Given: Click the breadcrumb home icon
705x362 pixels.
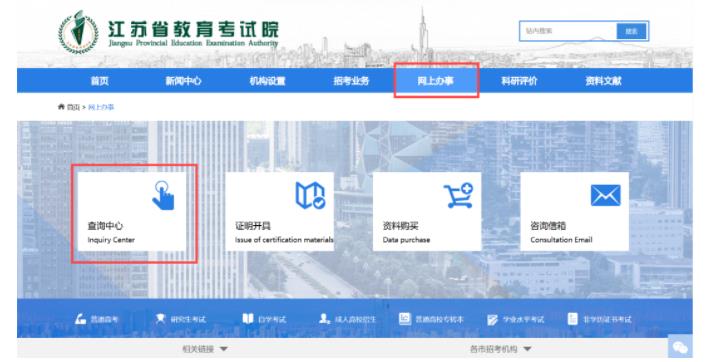Looking at the screenshot, I should (x=61, y=107).
